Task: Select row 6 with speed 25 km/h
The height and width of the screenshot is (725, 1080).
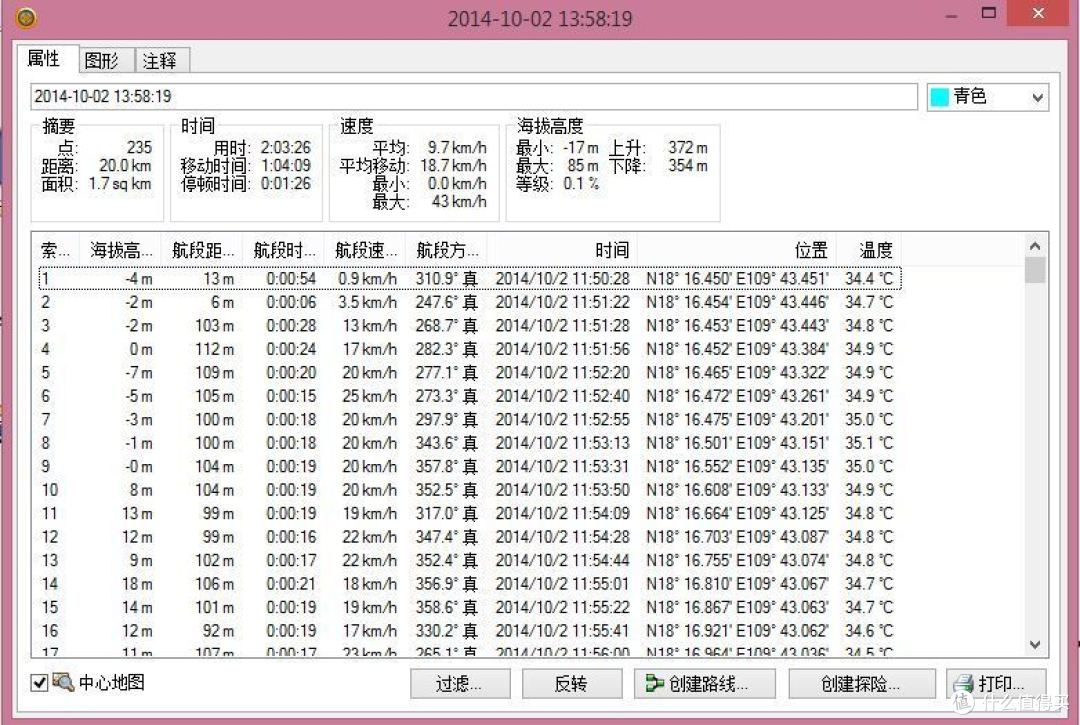Action: (470, 396)
